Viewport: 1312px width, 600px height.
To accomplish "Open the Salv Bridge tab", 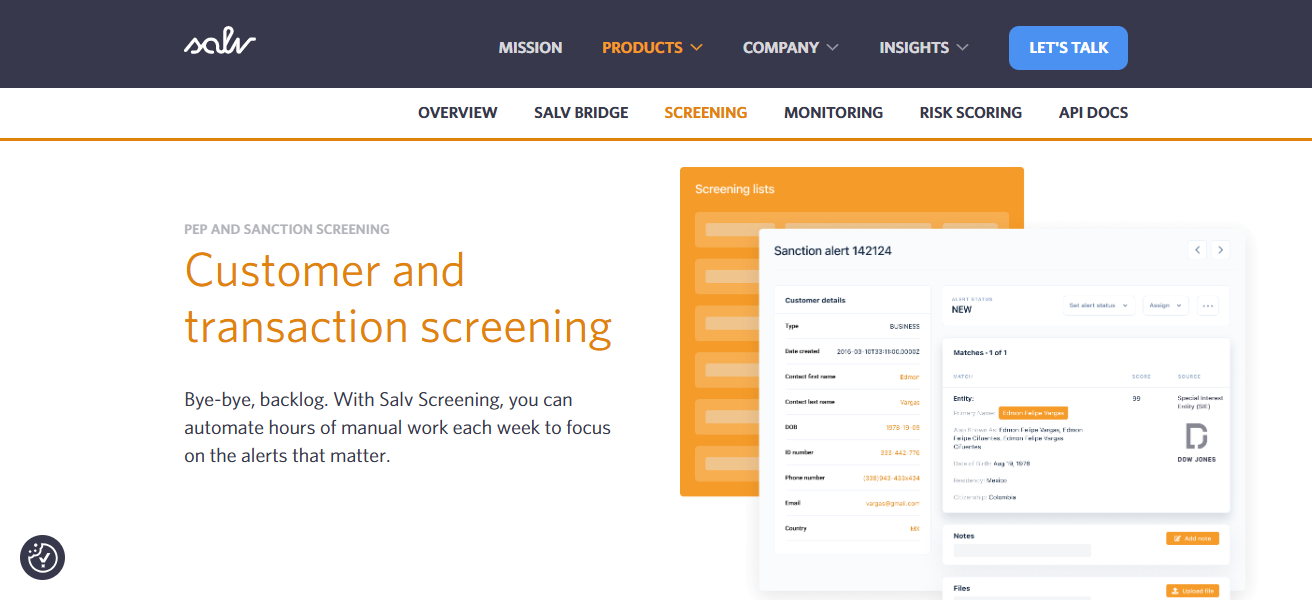I will tap(581, 113).
